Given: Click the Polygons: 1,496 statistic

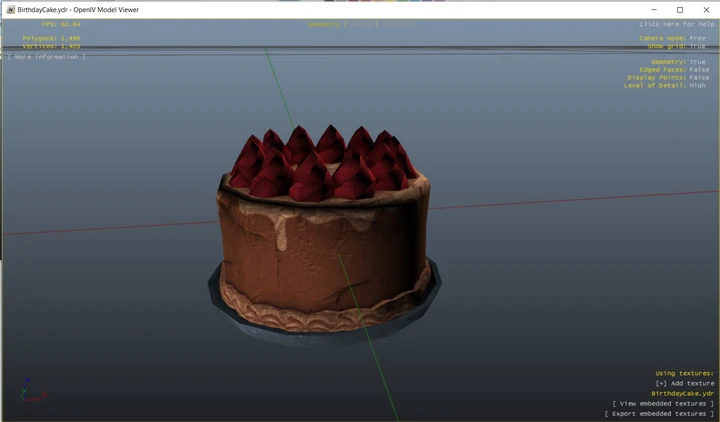Looking at the screenshot, I should click(51, 39).
